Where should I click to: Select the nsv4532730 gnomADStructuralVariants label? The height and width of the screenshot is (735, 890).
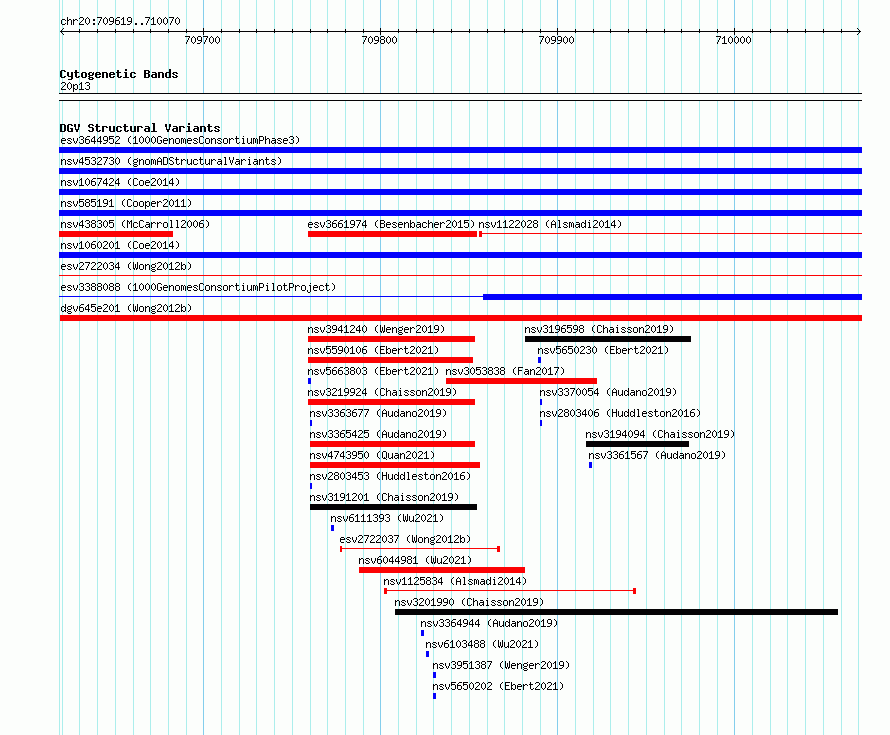pos(171,161)
